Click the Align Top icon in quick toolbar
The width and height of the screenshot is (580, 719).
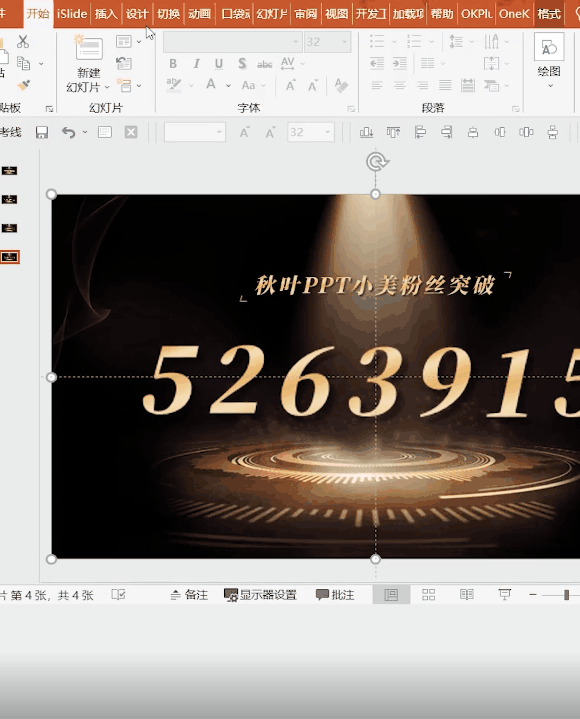point(393,133)
